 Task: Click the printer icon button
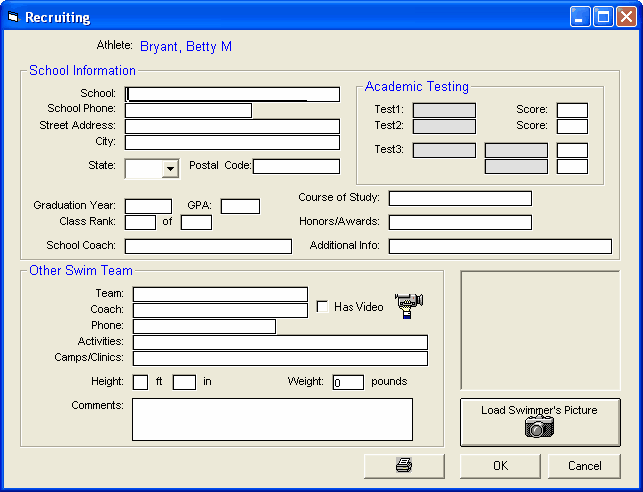point(404,466)
